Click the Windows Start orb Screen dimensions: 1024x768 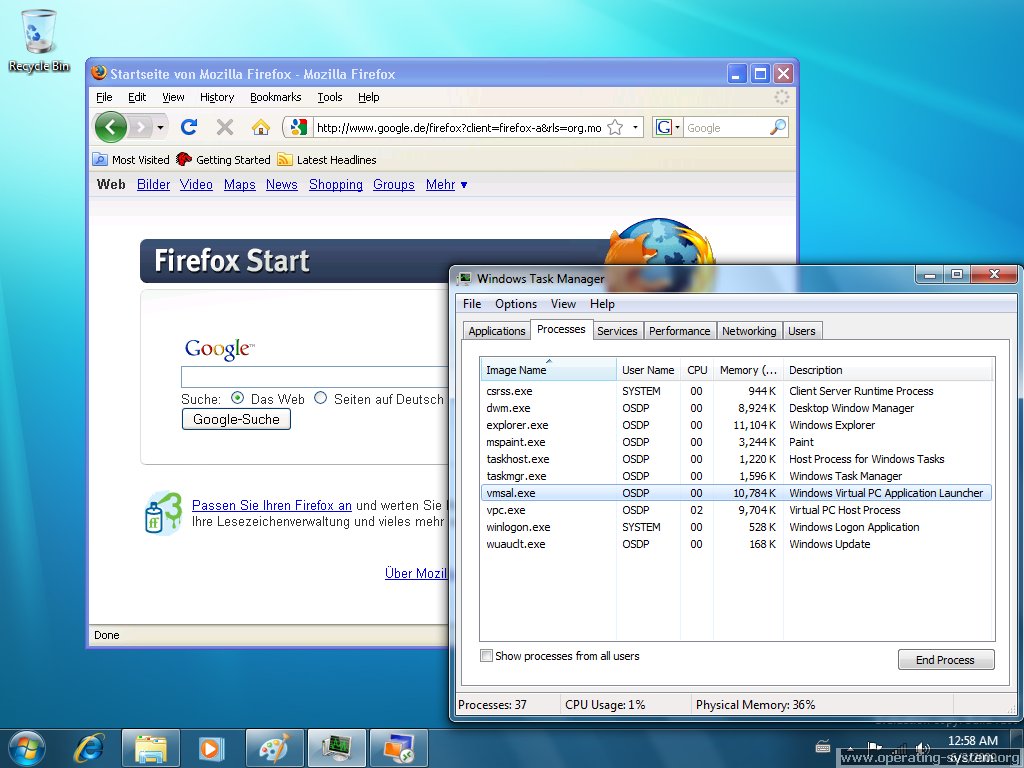[27, 748]
